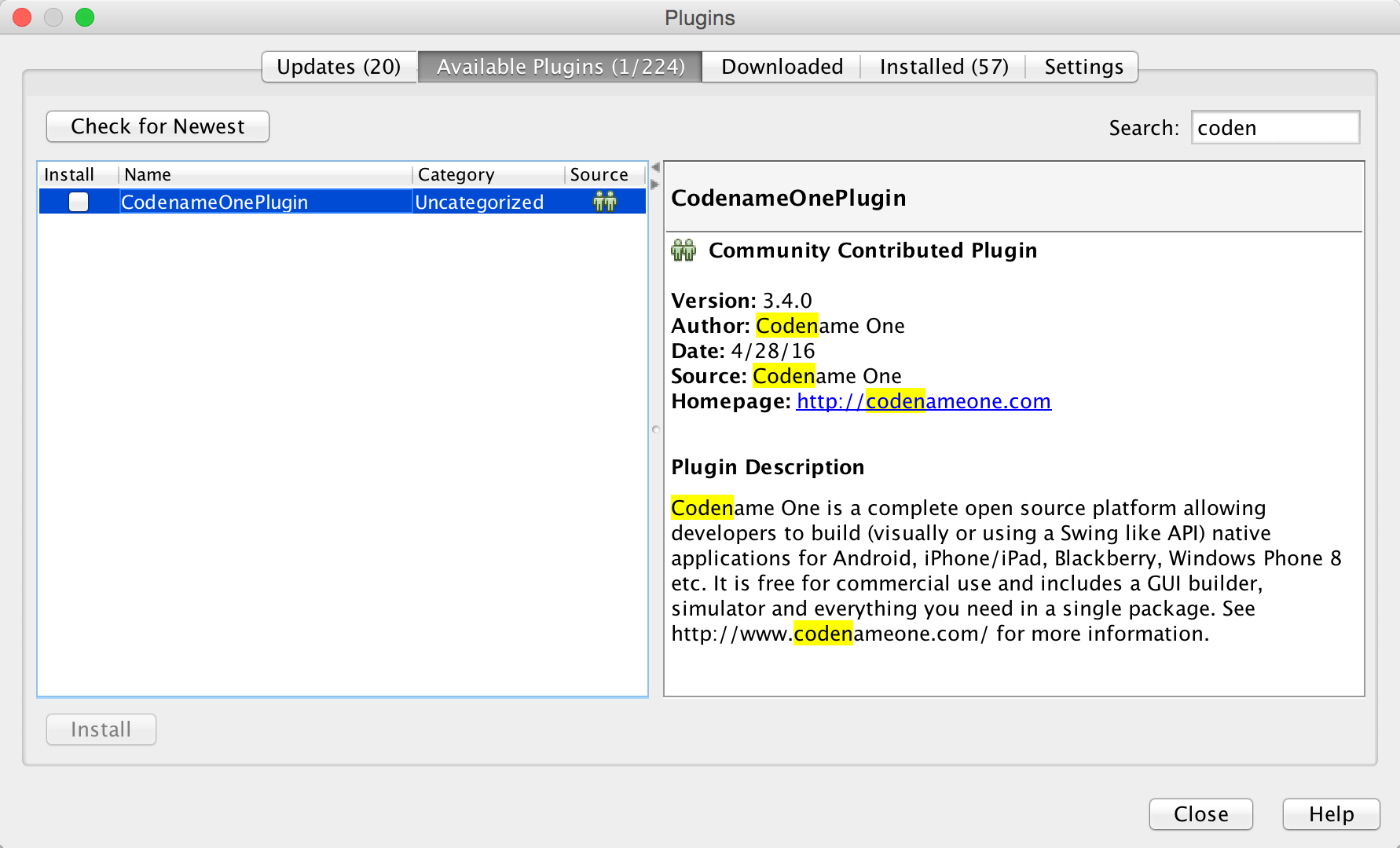
Task: Open the Installed (57) tab
Action: tap(943, 66)
